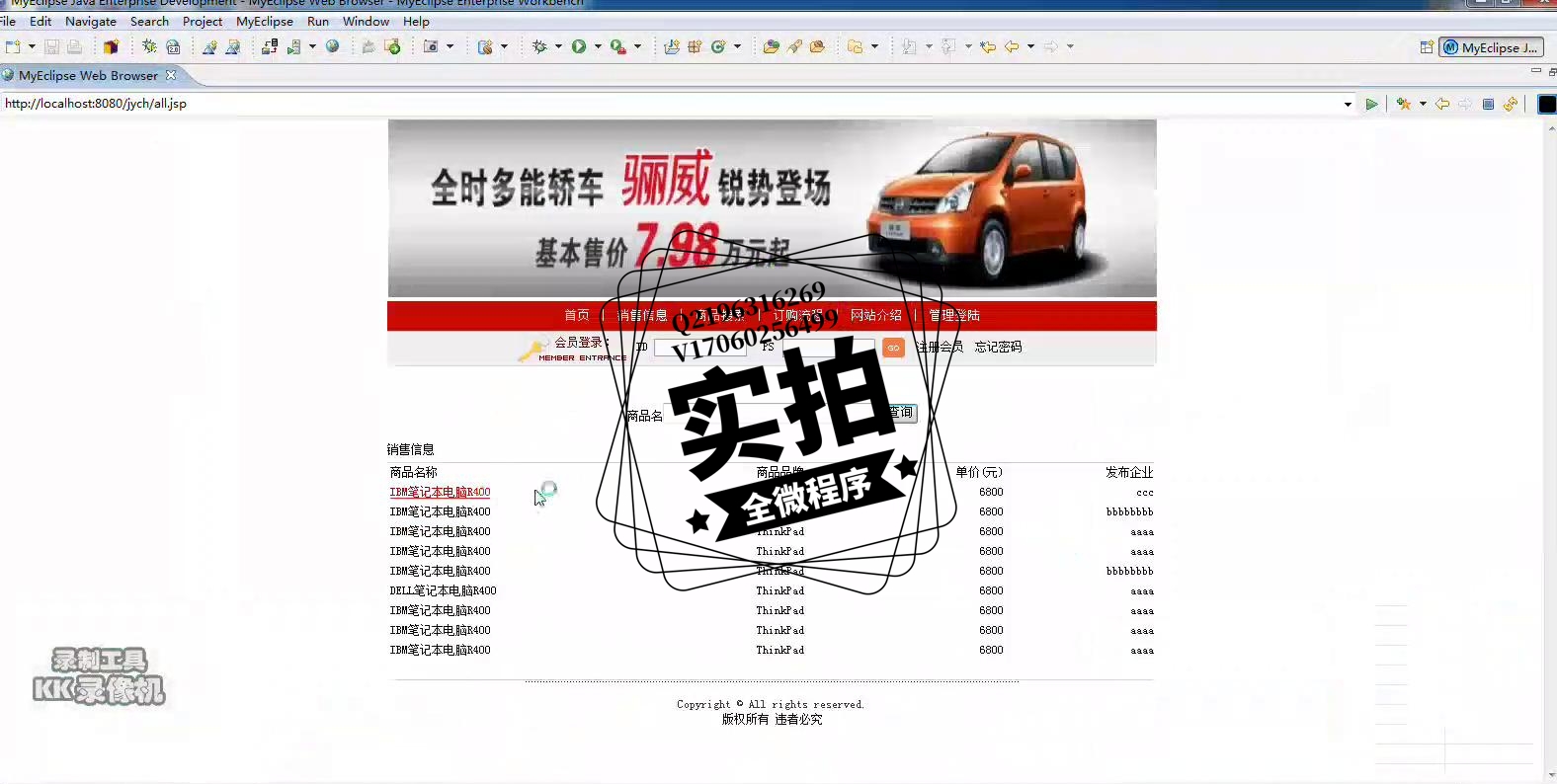Click the search flashlight toolbar icon
The height and width of the screenshot is (784, 1557).
(794, 46)
